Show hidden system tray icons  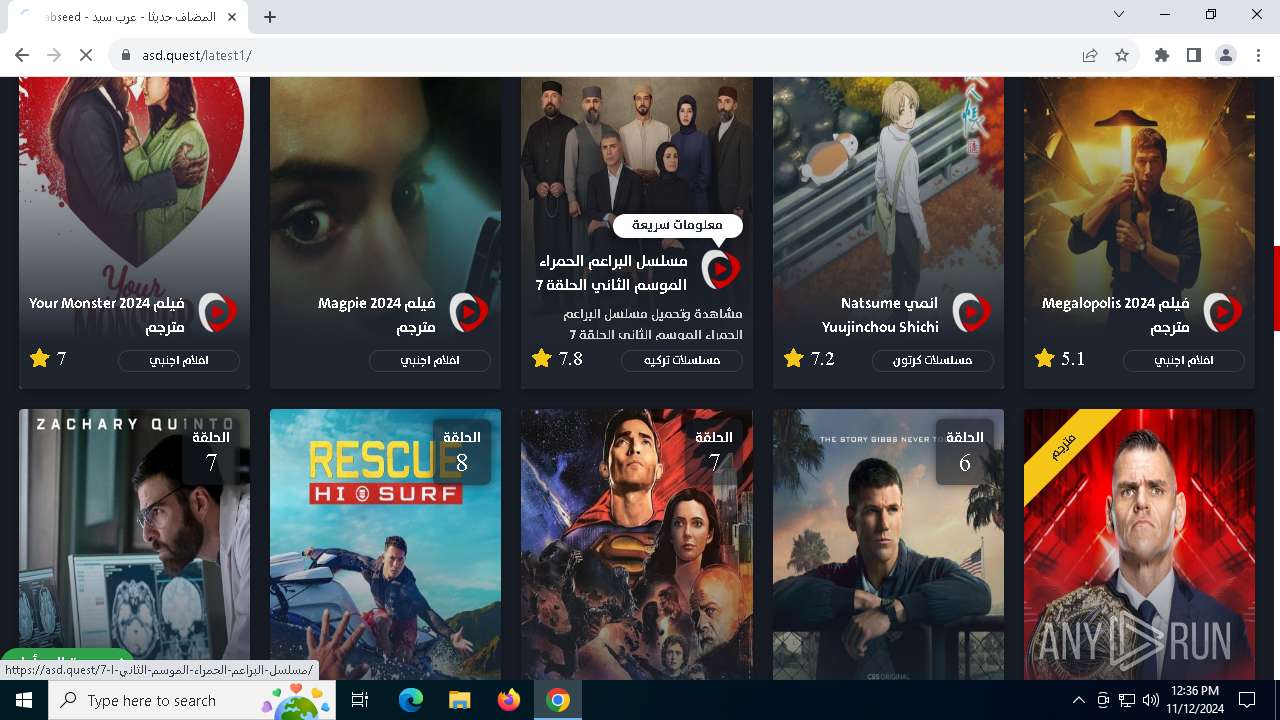1079,700
